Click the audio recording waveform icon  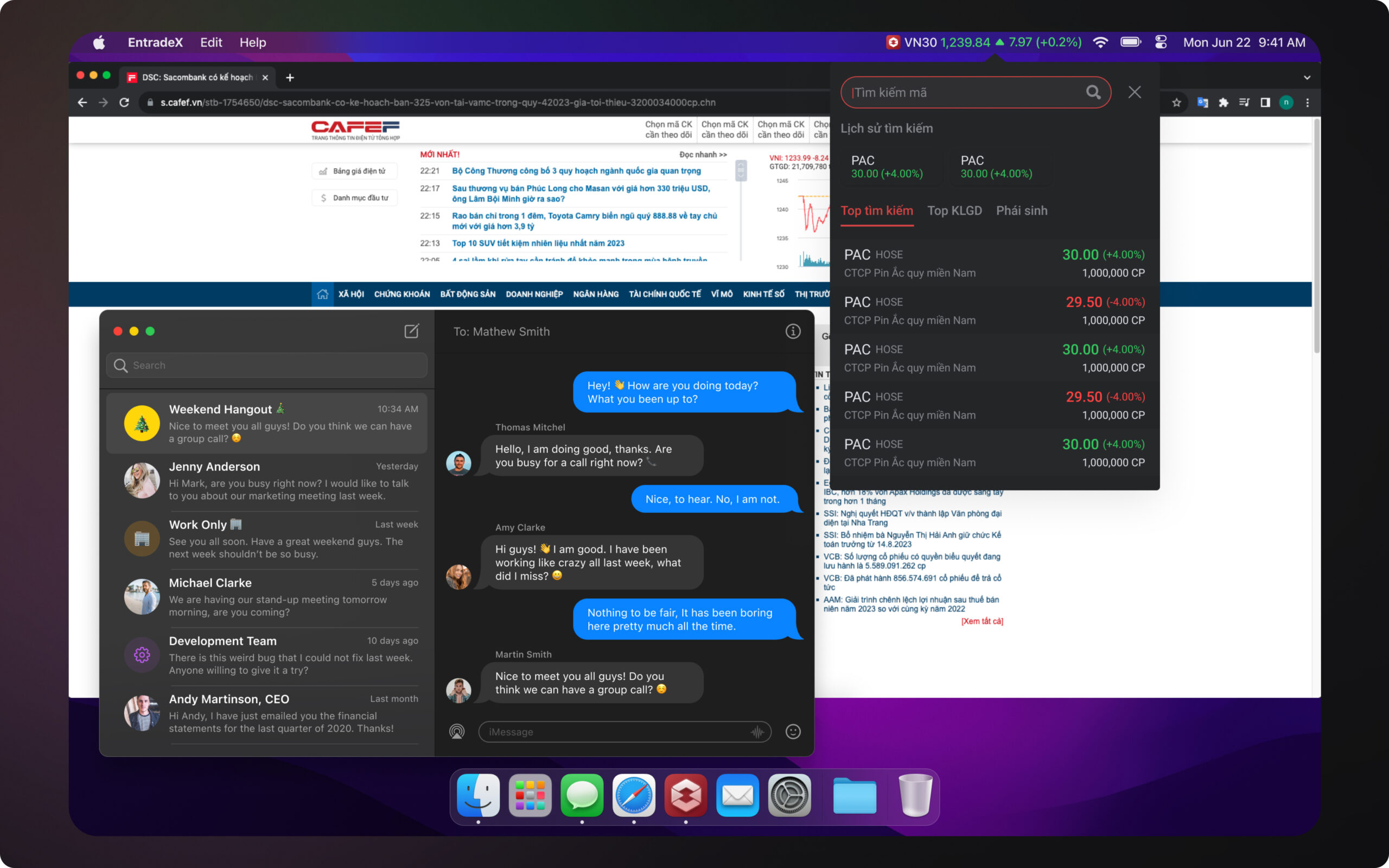757,732
